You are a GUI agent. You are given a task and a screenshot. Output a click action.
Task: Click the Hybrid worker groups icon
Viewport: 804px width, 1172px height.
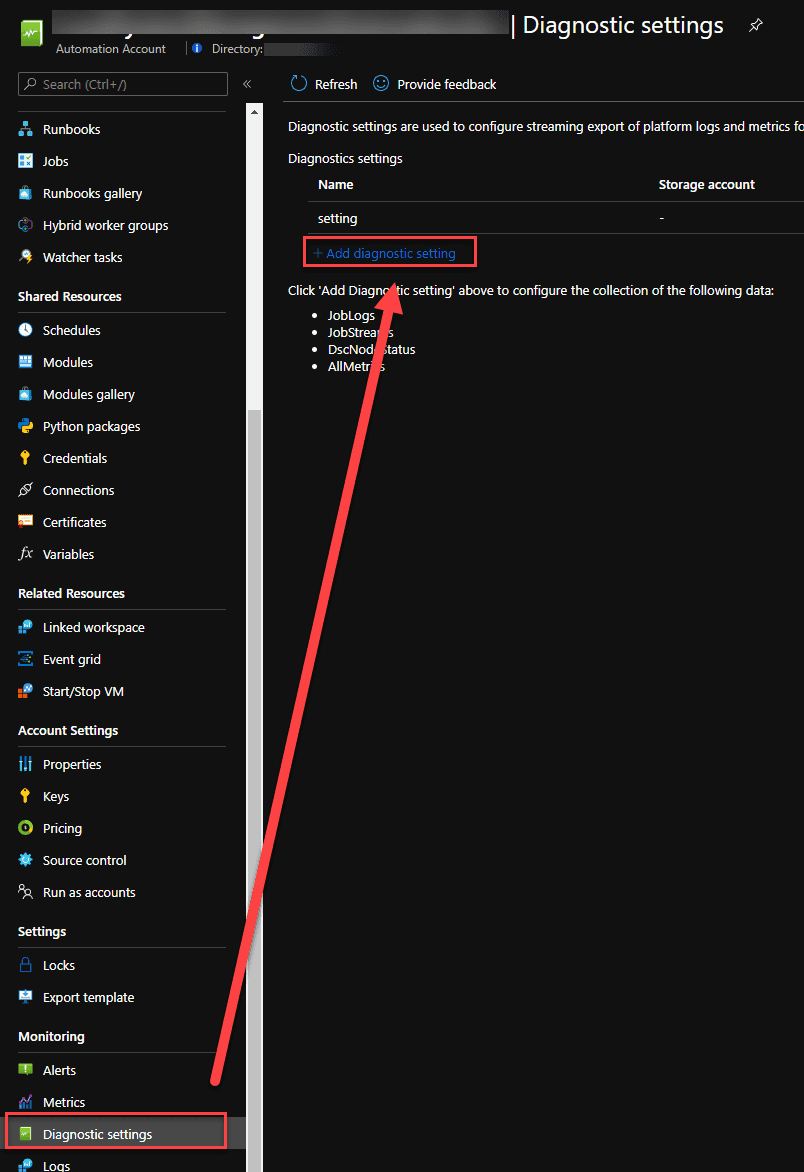coord(25,225)
